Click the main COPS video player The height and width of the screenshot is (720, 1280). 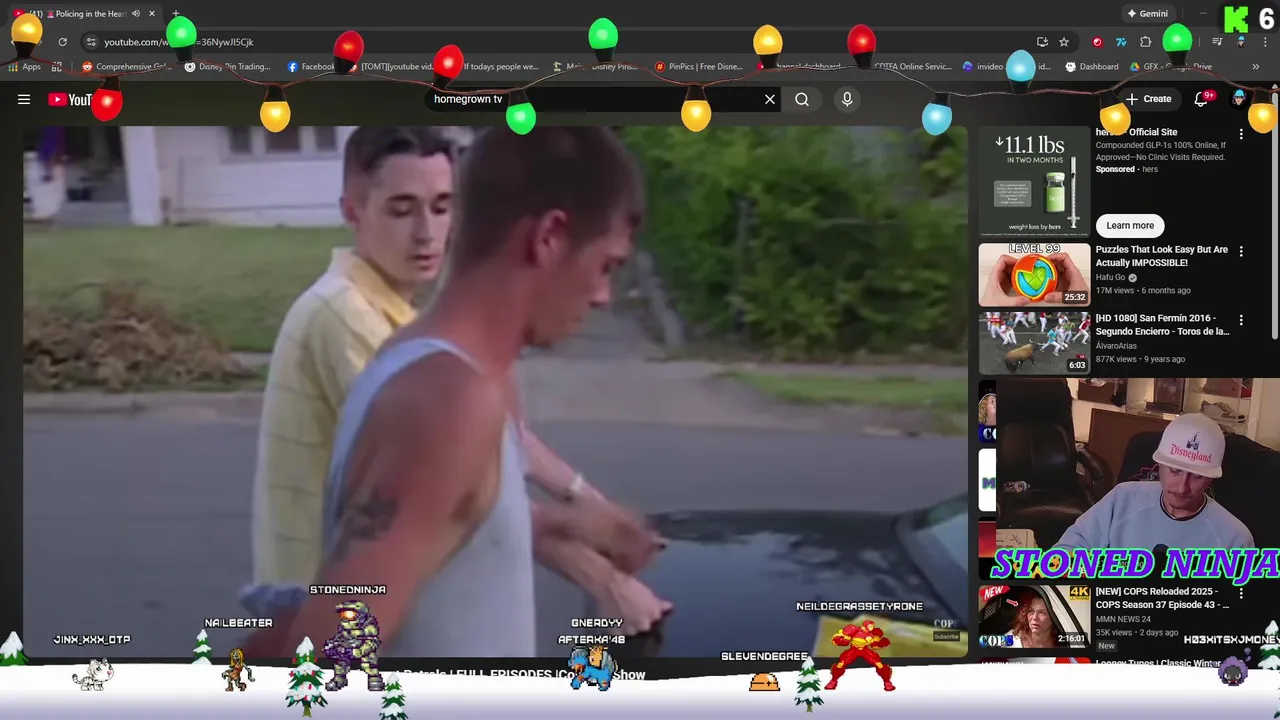pyautogui.click(x=495, y=390)
